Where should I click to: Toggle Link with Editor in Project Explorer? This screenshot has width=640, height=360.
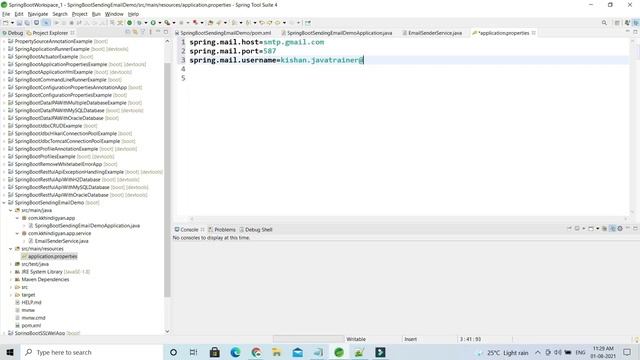point(135,32)
